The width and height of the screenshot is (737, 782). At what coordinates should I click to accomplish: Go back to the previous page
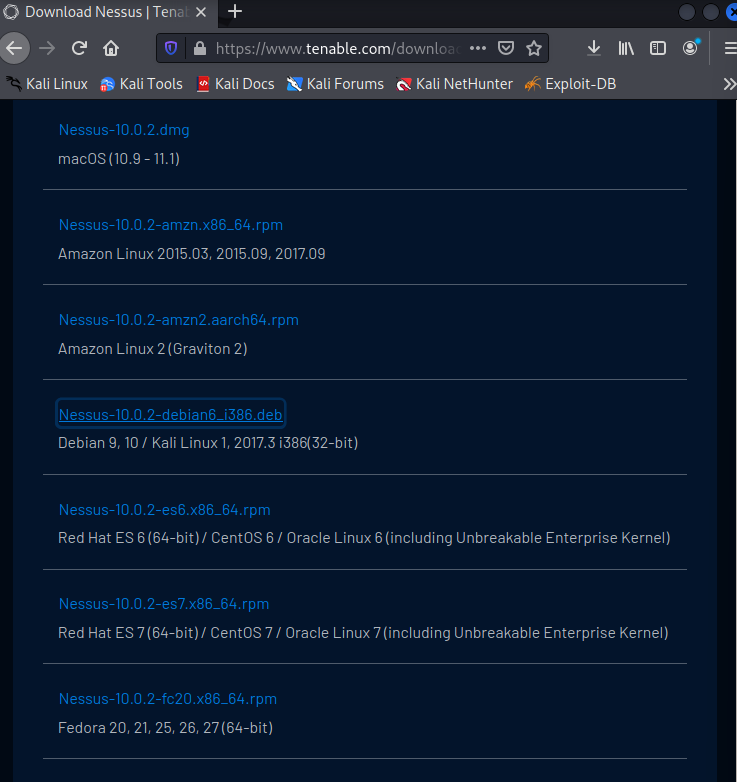(x=14, y=48)
